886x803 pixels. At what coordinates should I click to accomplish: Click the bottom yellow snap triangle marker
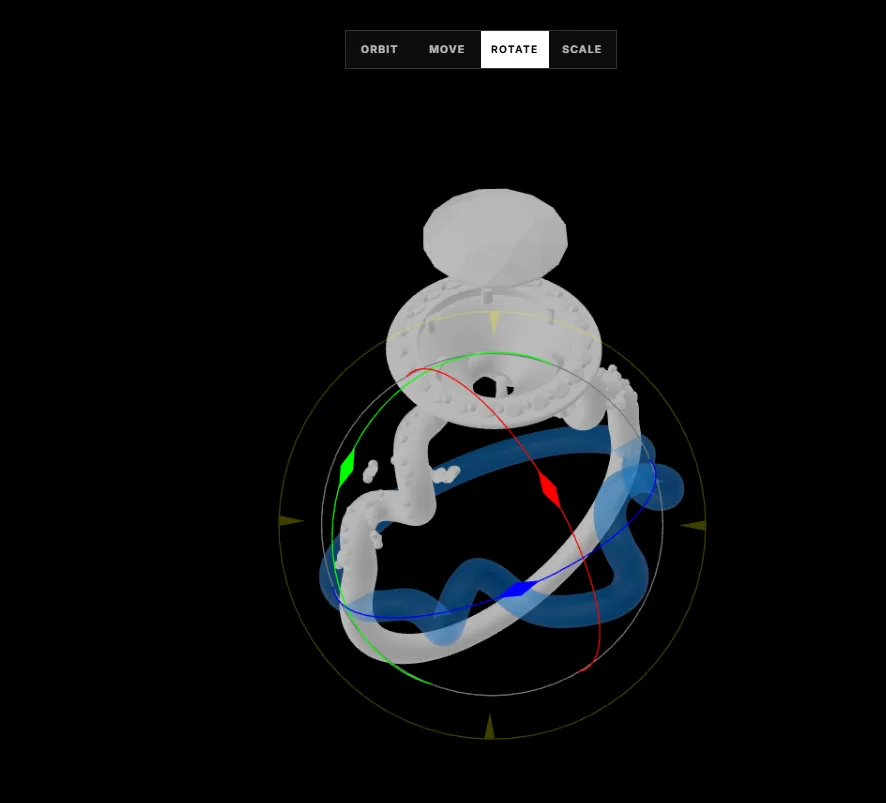491,724
